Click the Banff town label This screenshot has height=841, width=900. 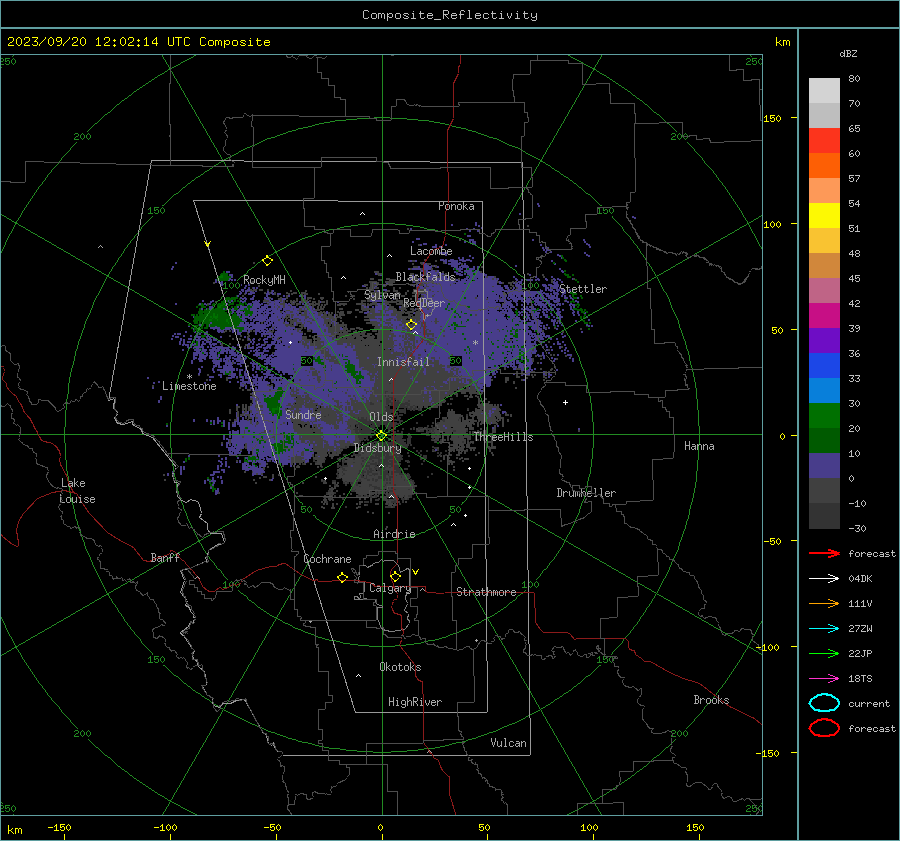(x=165, y=557)
